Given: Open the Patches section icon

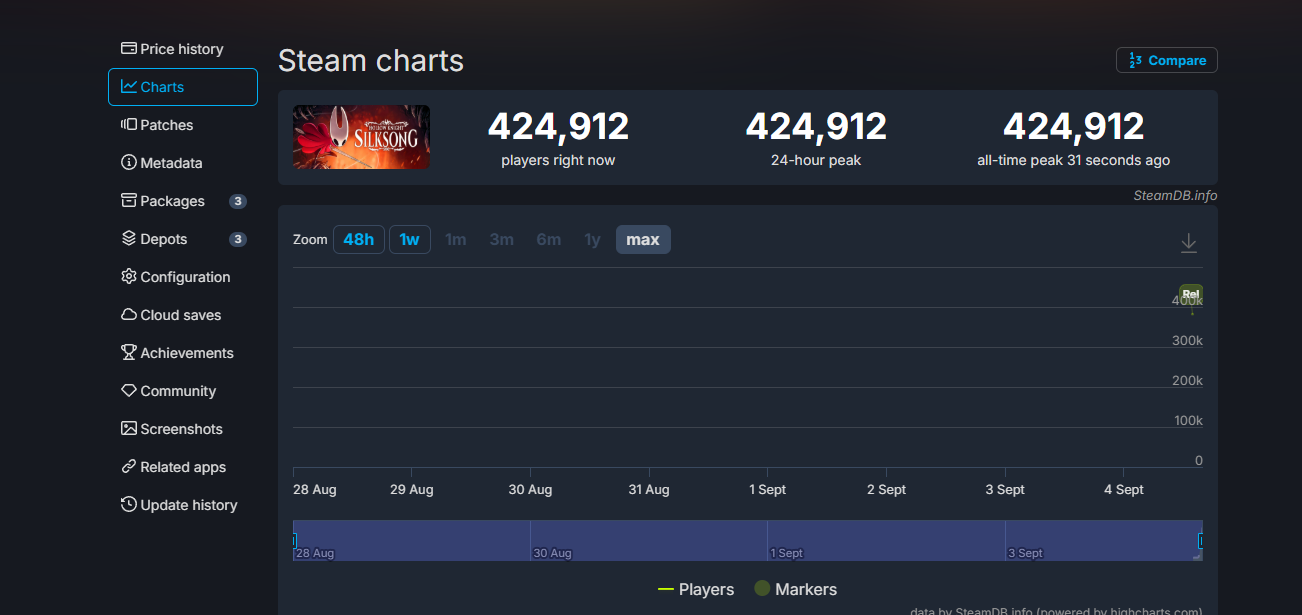Looking at the screenshot, I should (129, 125).
